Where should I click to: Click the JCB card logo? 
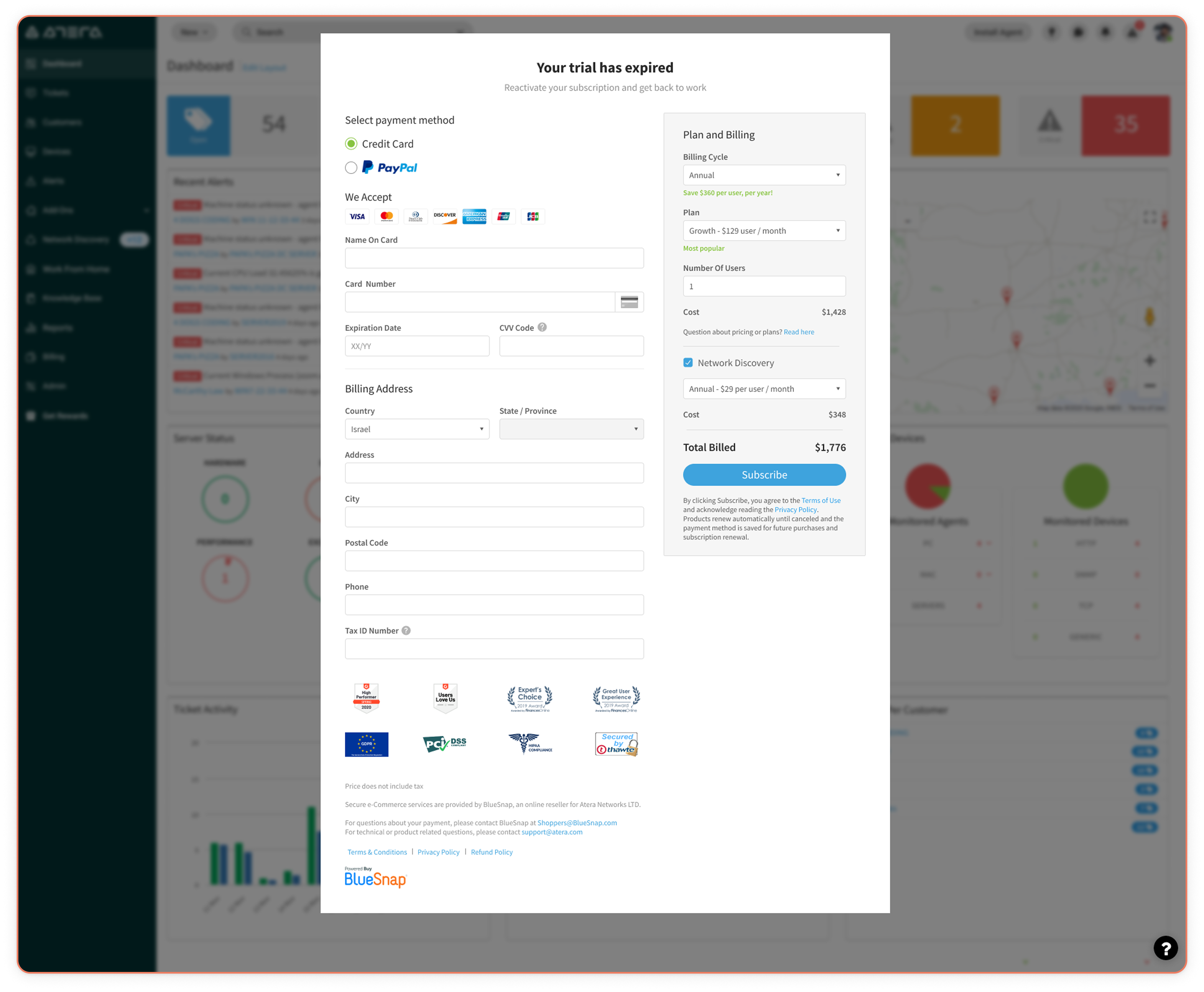(533, 217)
